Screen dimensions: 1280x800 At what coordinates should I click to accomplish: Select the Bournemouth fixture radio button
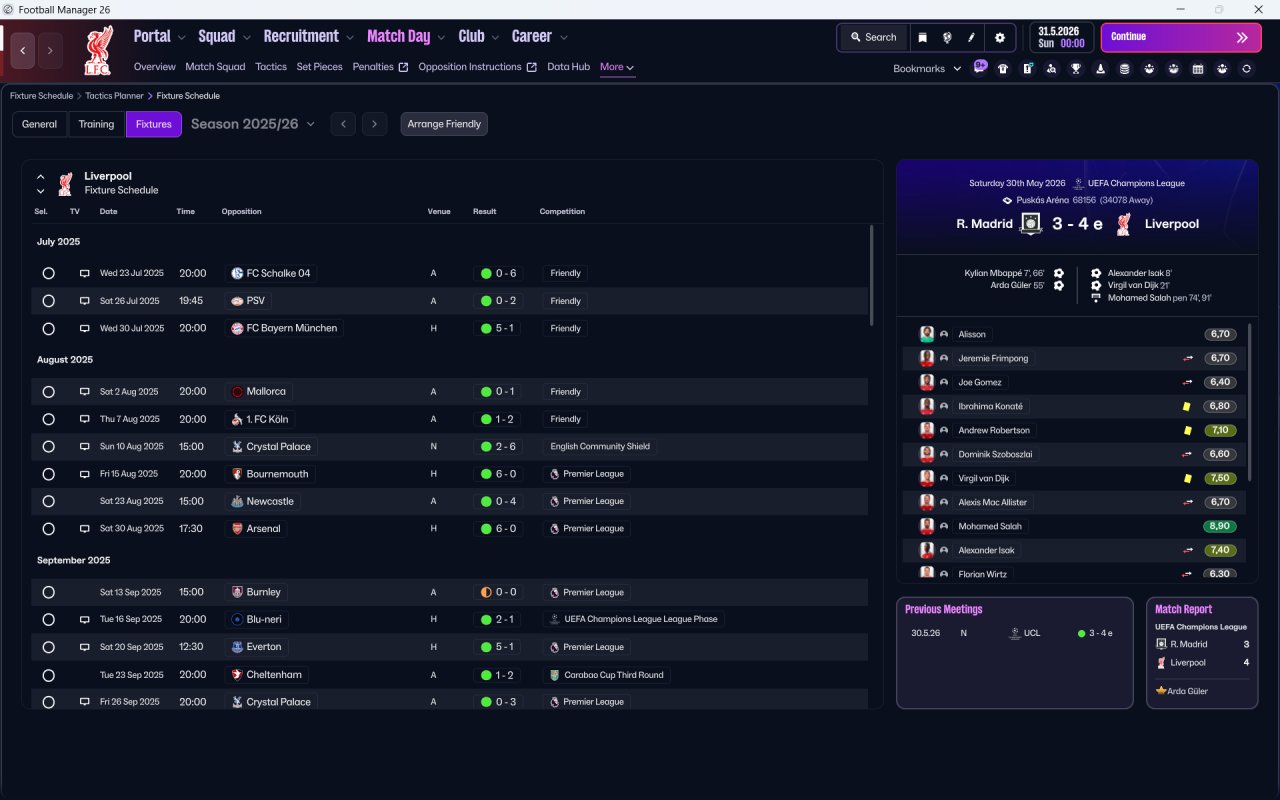[x=48, y=474]
